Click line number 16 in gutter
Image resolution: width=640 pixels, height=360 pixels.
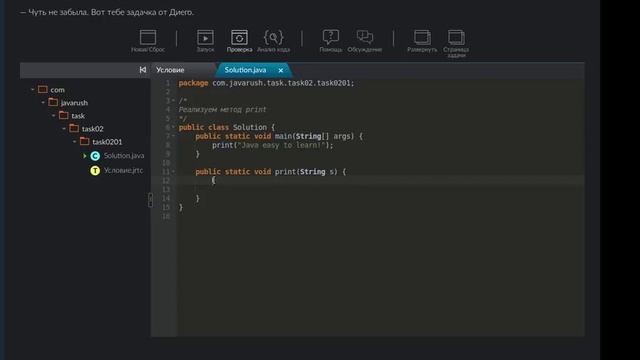(166, 216)
